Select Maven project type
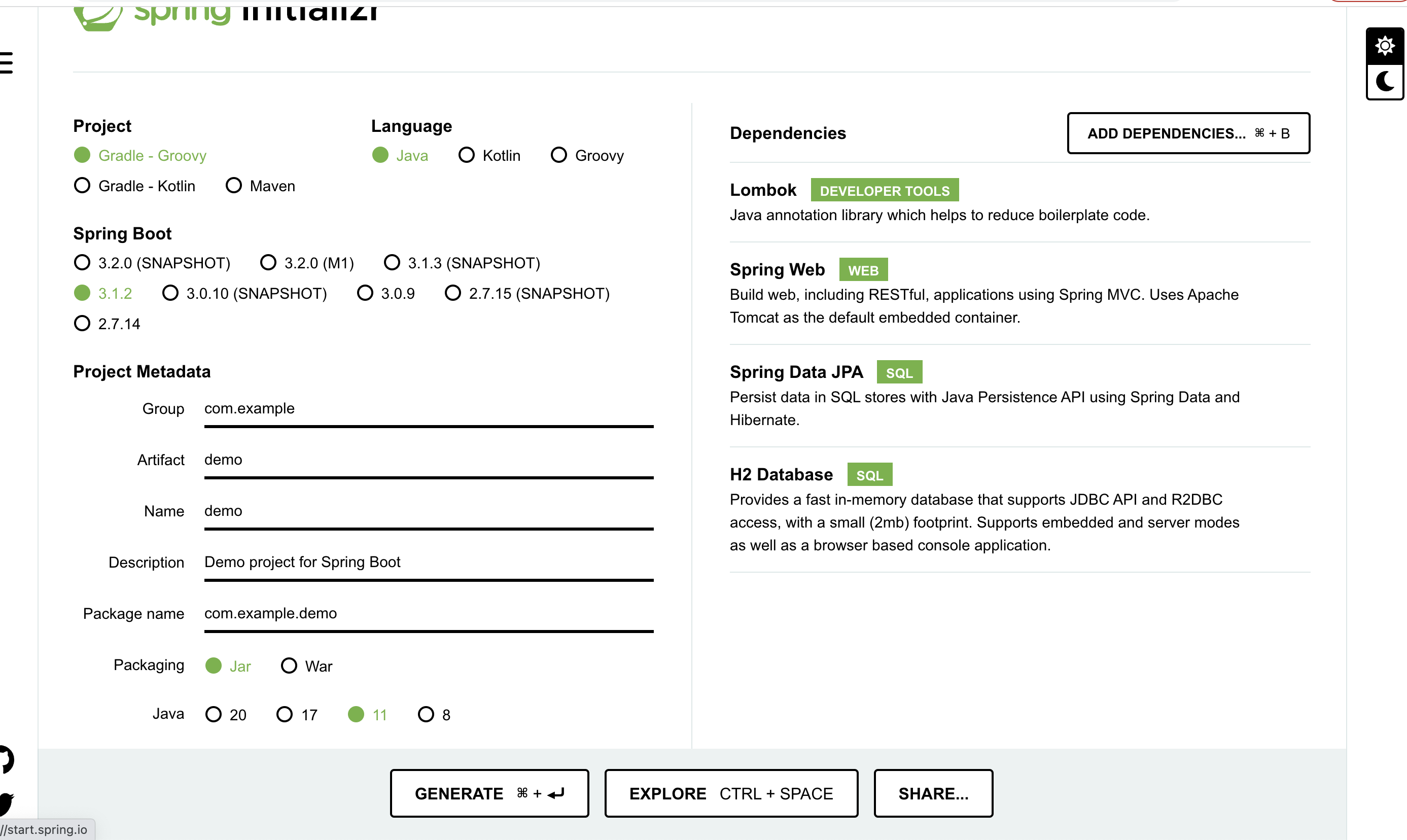Image resolution: width=1407 pixels, height=840 pixels. point(260,186)
